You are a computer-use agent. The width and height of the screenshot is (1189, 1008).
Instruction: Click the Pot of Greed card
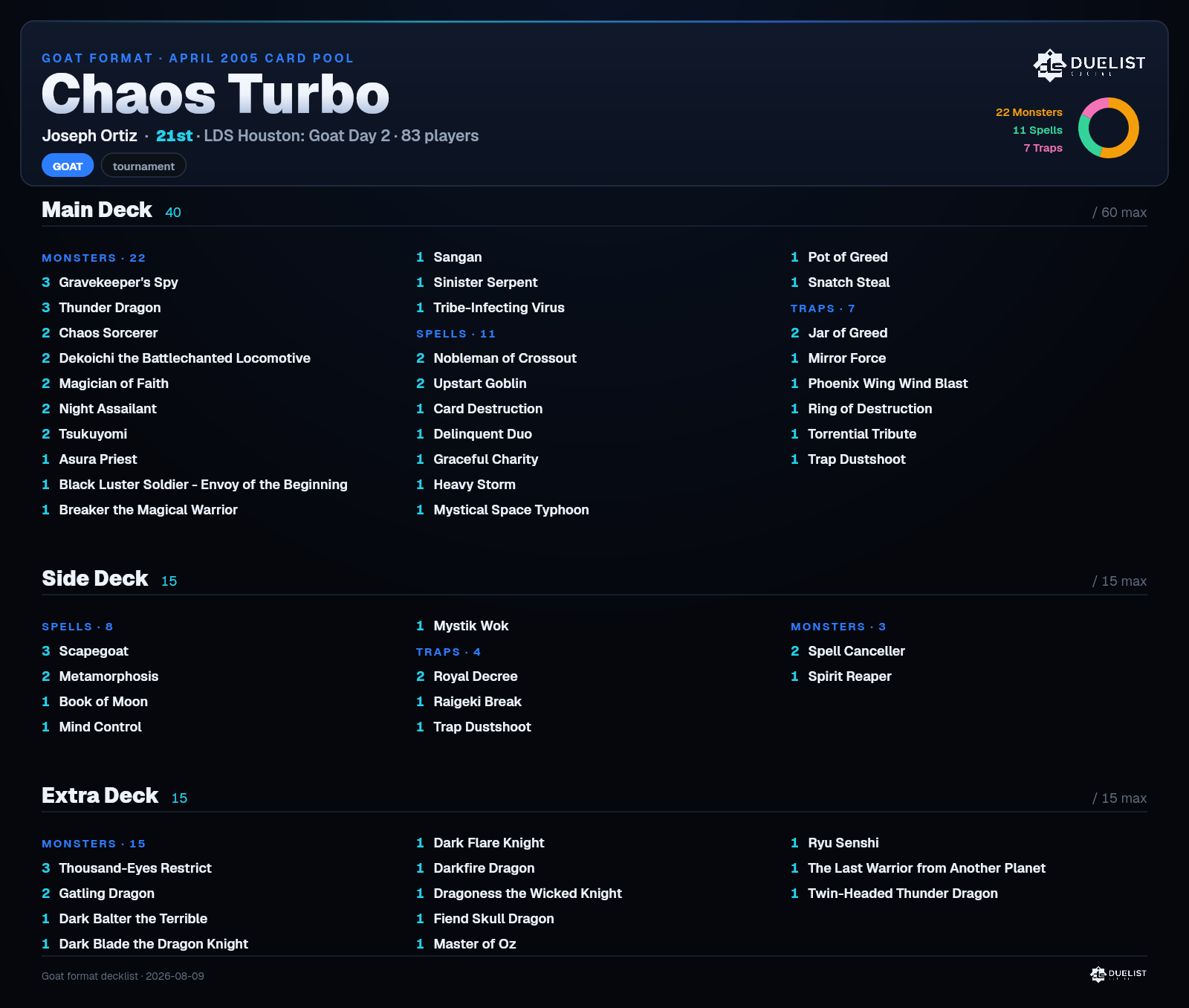(839, 257)
